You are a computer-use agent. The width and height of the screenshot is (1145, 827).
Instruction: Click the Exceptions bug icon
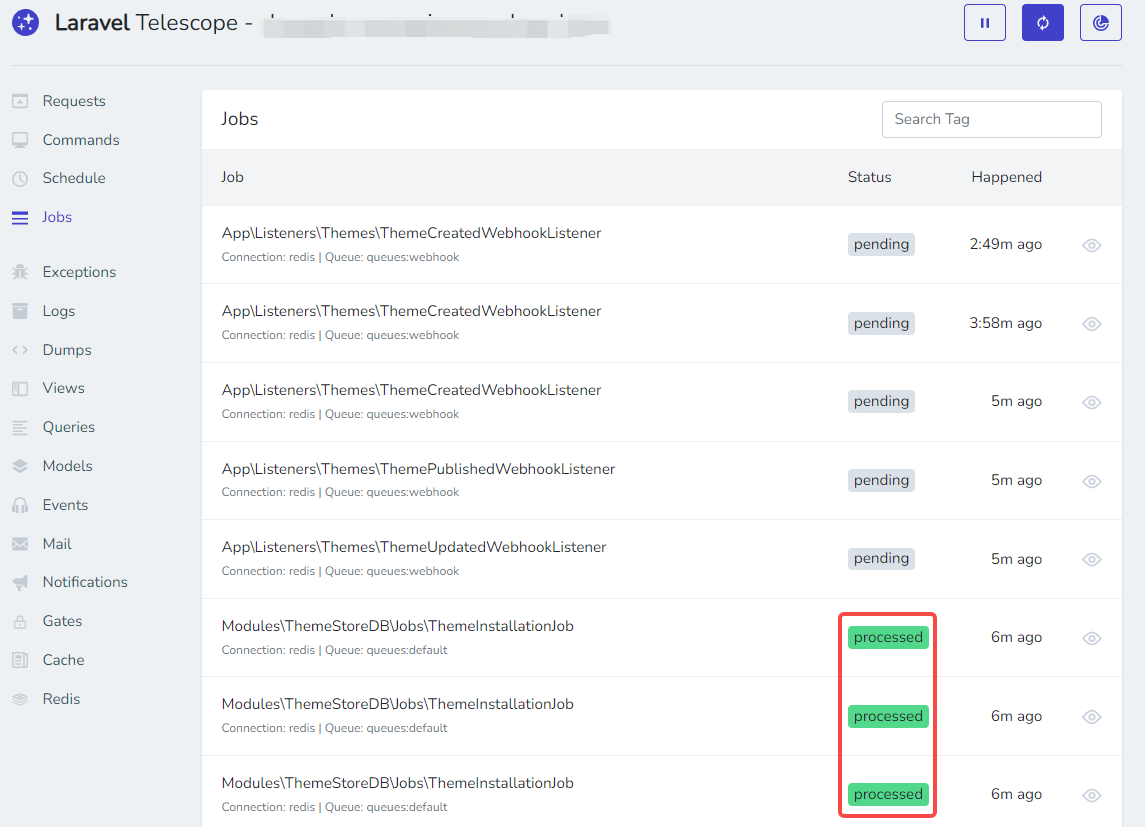[20, 272]
